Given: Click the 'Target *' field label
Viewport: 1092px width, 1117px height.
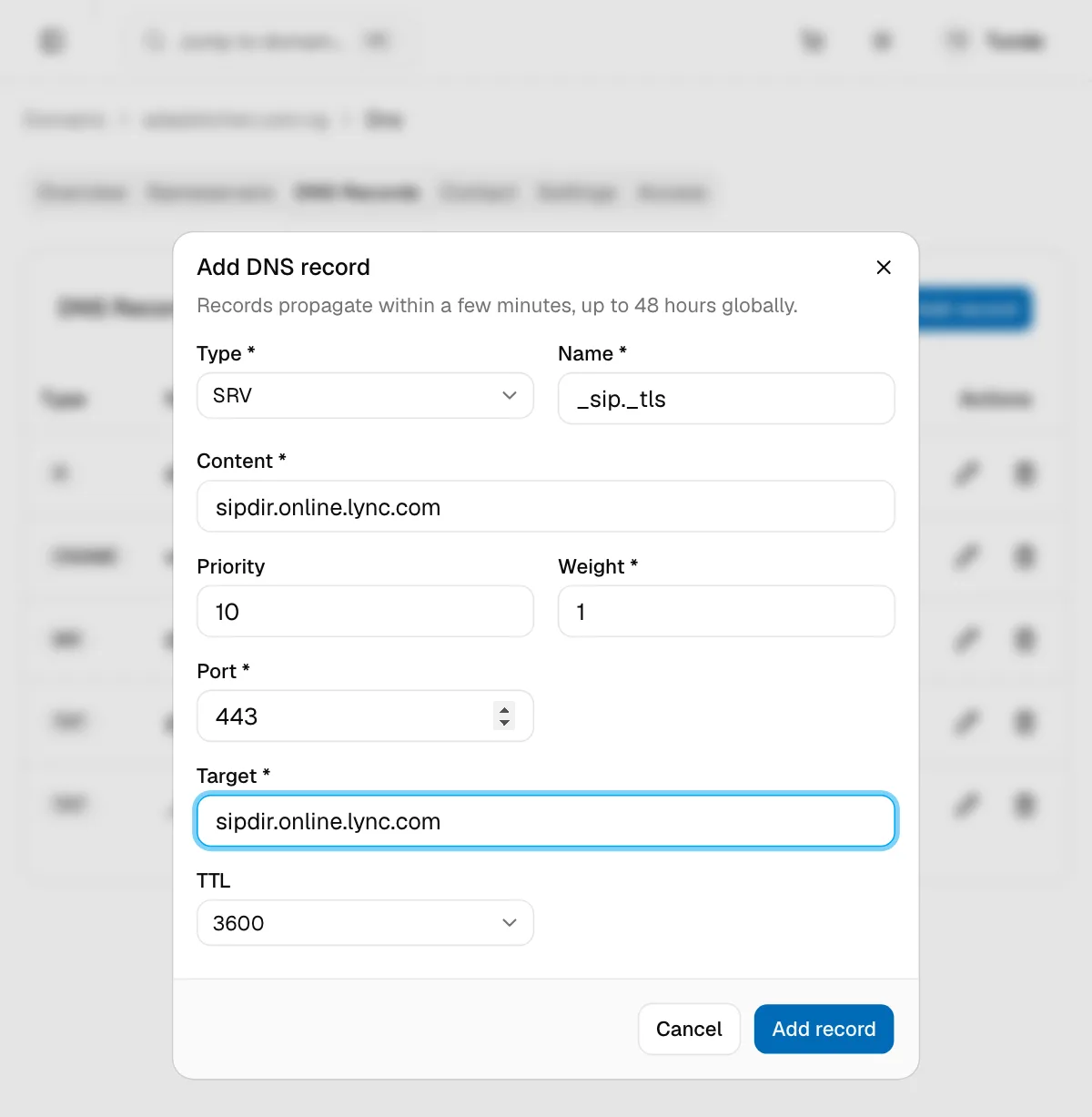Looking at the screenshot, I should click(234, 776).
